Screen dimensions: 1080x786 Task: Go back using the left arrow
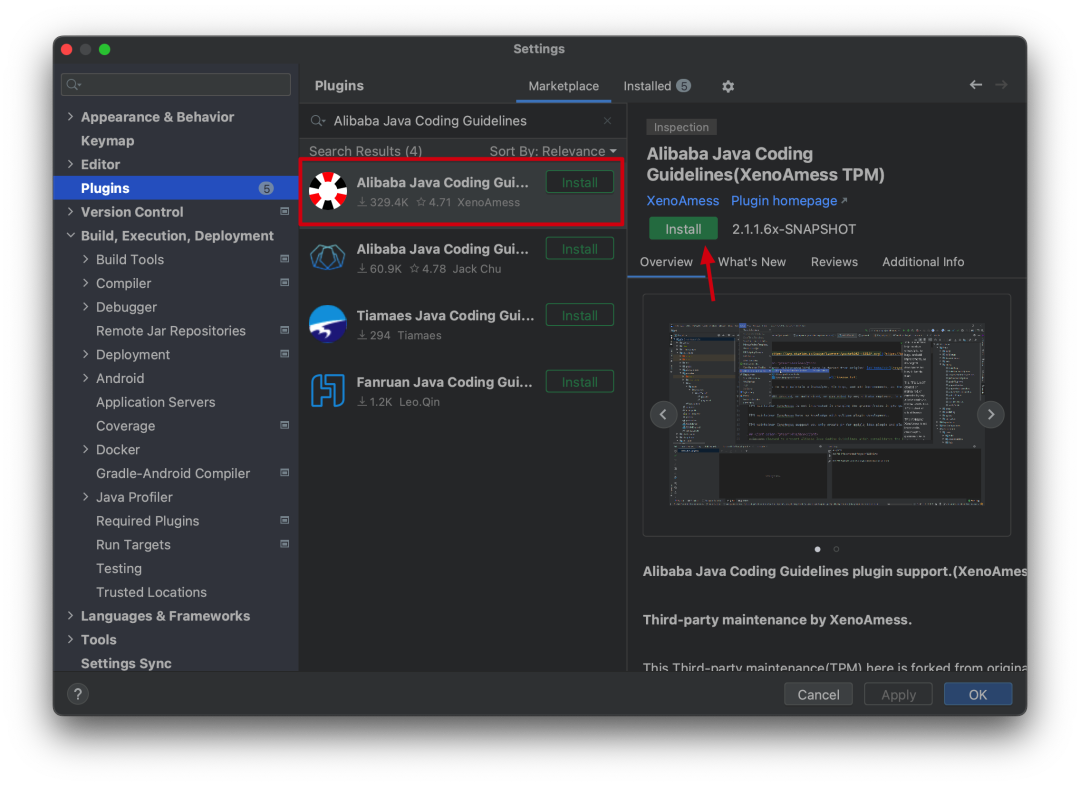[x=975, y=85]
